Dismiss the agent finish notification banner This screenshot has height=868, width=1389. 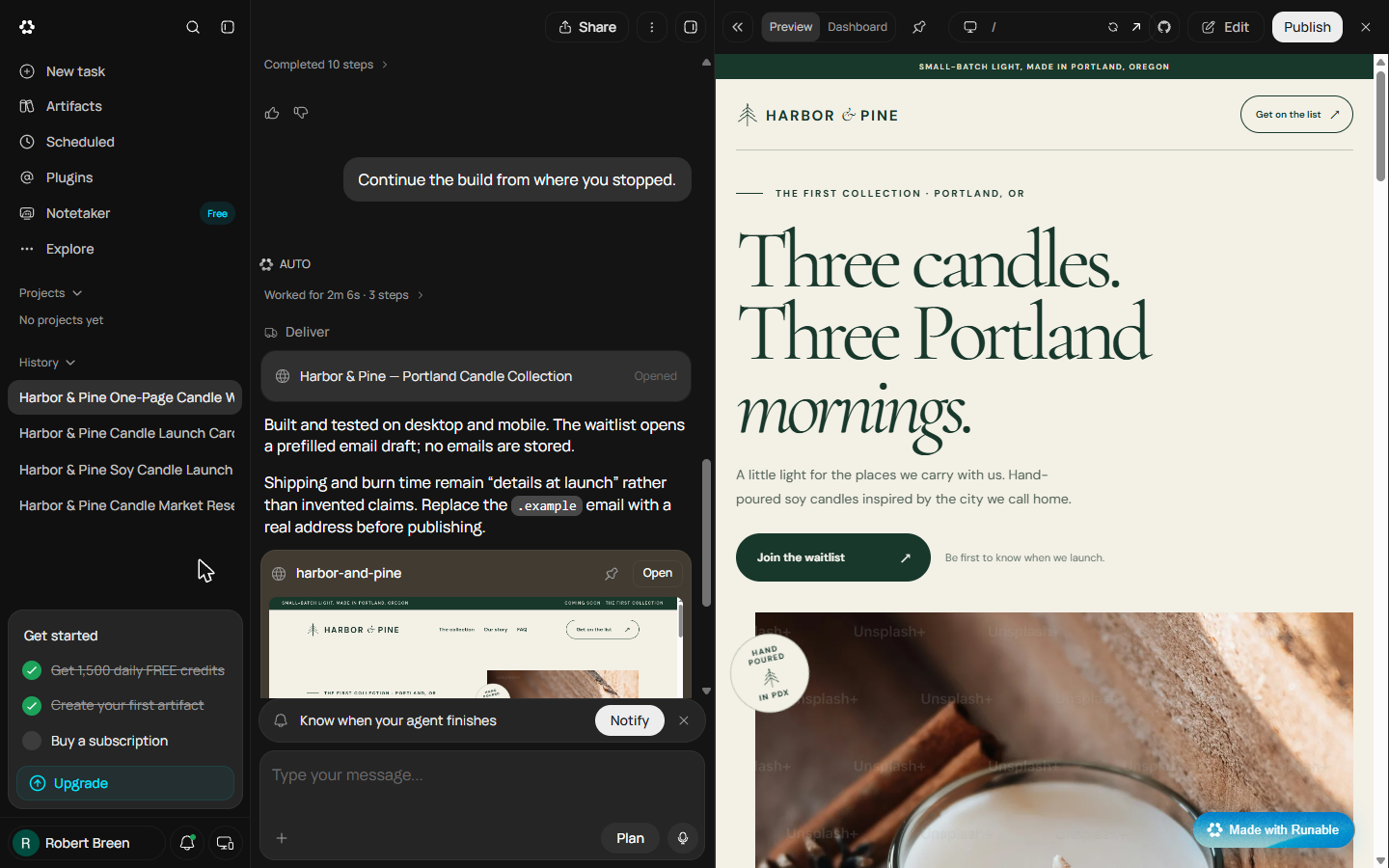coord(684,720)
